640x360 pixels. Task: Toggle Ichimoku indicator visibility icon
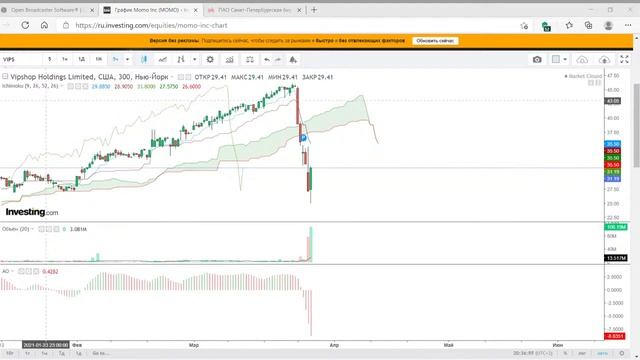(71, 86)
